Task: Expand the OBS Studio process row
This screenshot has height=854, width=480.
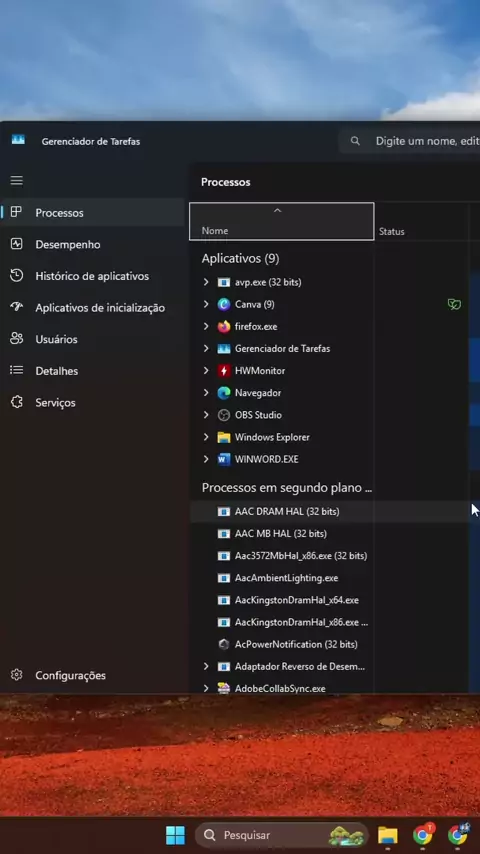Action: (206, 415)
